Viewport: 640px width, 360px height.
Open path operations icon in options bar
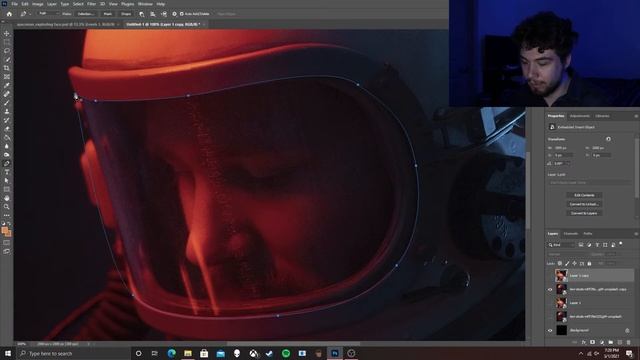142,14
